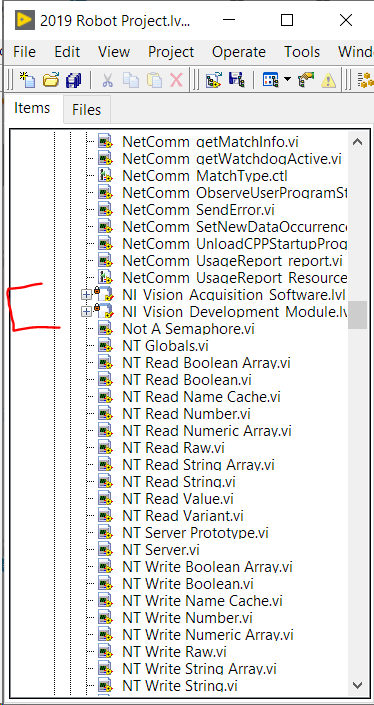This screenshot has height=705, width=374.
Task: Click the NetComm UsageReport Resource control icon
Action: (x=105, y=277)
